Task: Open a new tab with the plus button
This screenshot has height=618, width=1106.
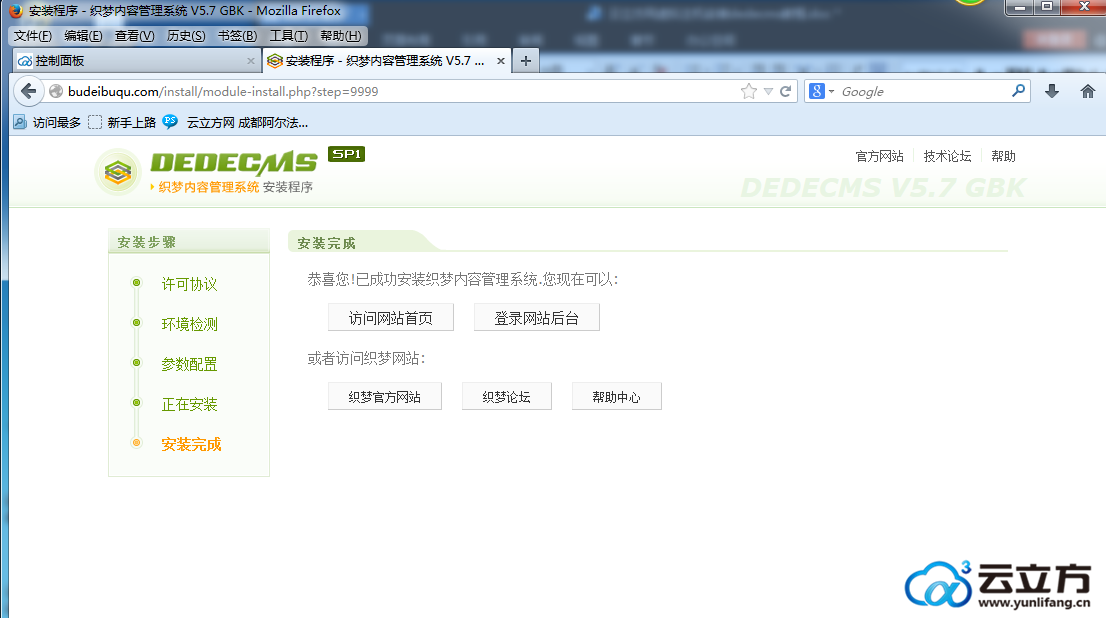Action: click(x=525, y=61)
